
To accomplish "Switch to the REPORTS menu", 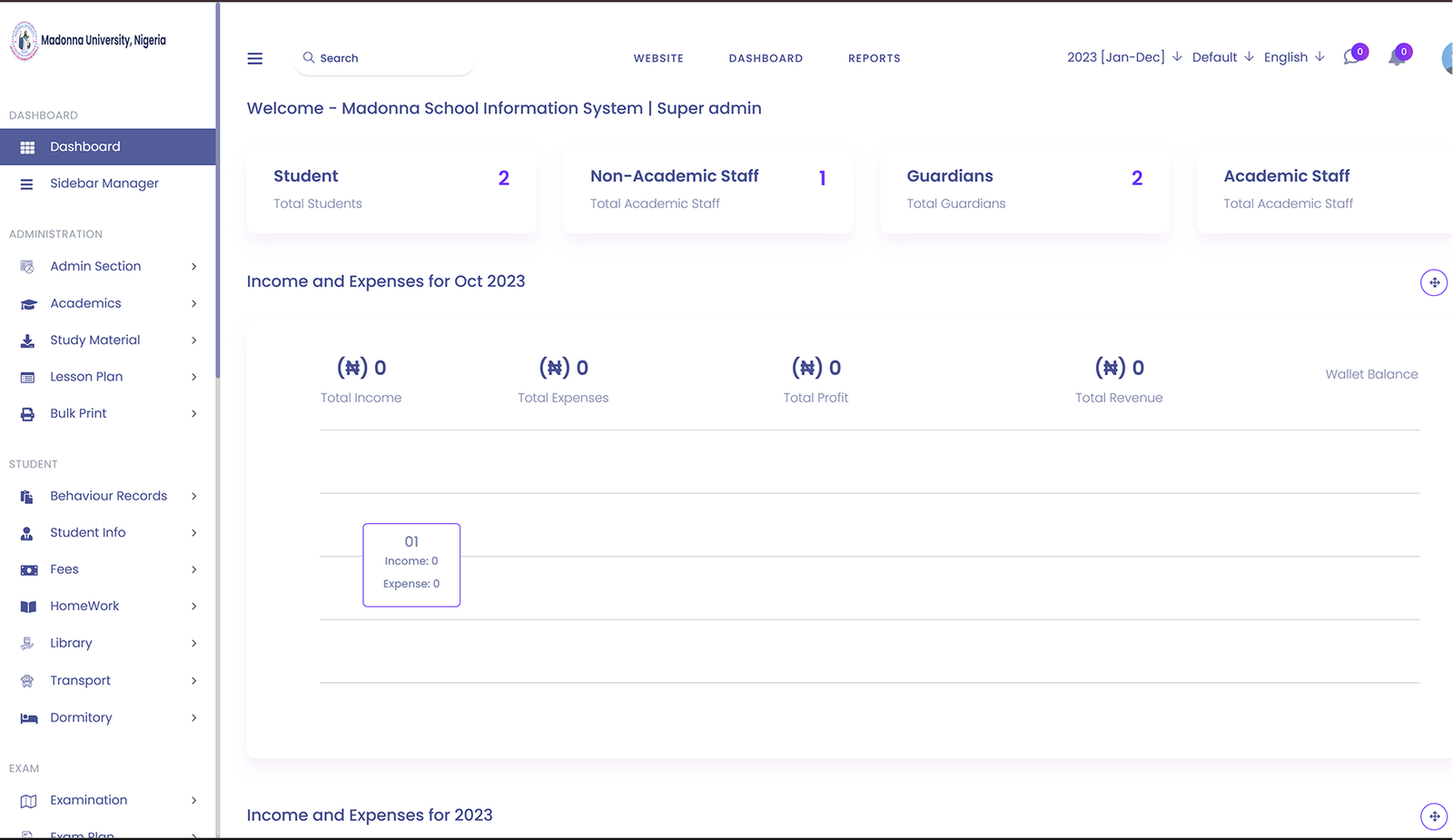I will pos(874,58).
